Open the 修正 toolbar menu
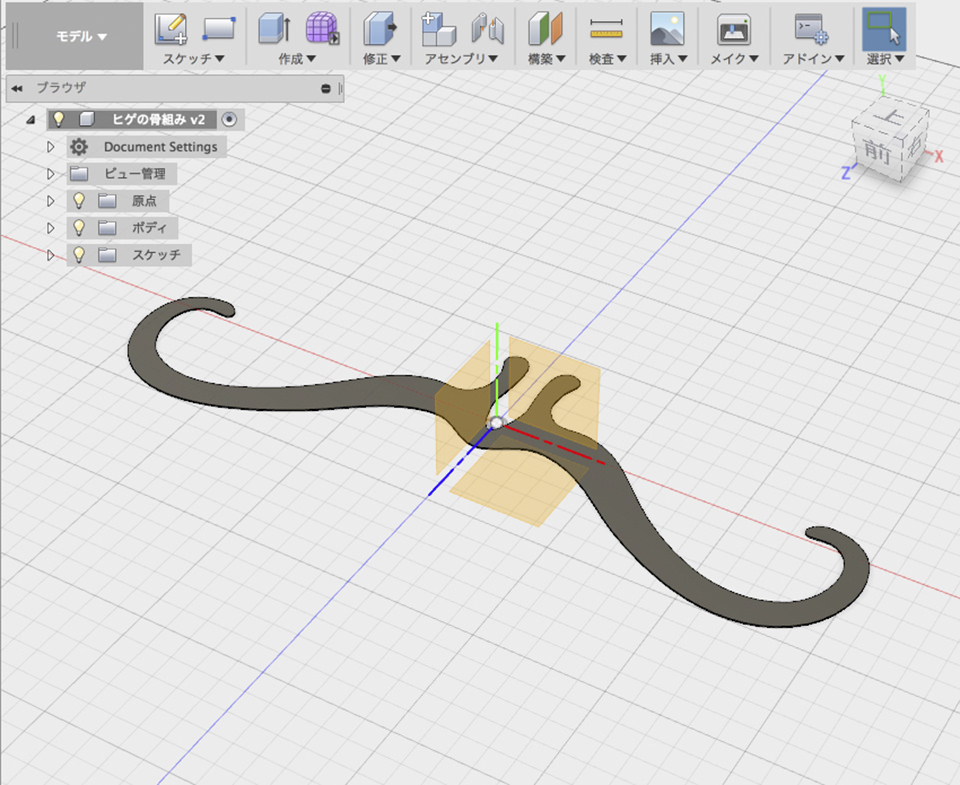Image resolution: width=960 pixels, height=785 pixels. click(x=381, y=59)
